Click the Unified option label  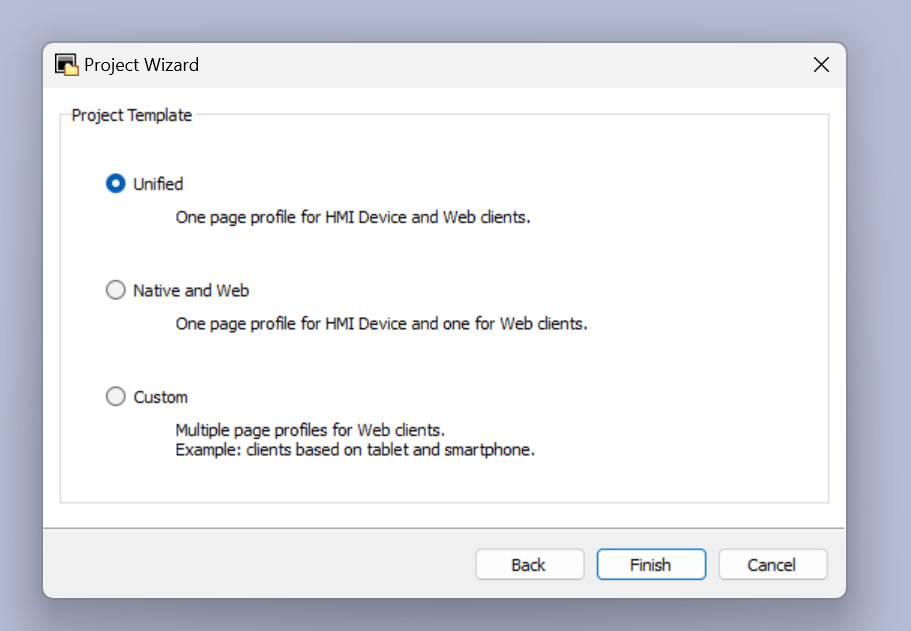(158, 184)
